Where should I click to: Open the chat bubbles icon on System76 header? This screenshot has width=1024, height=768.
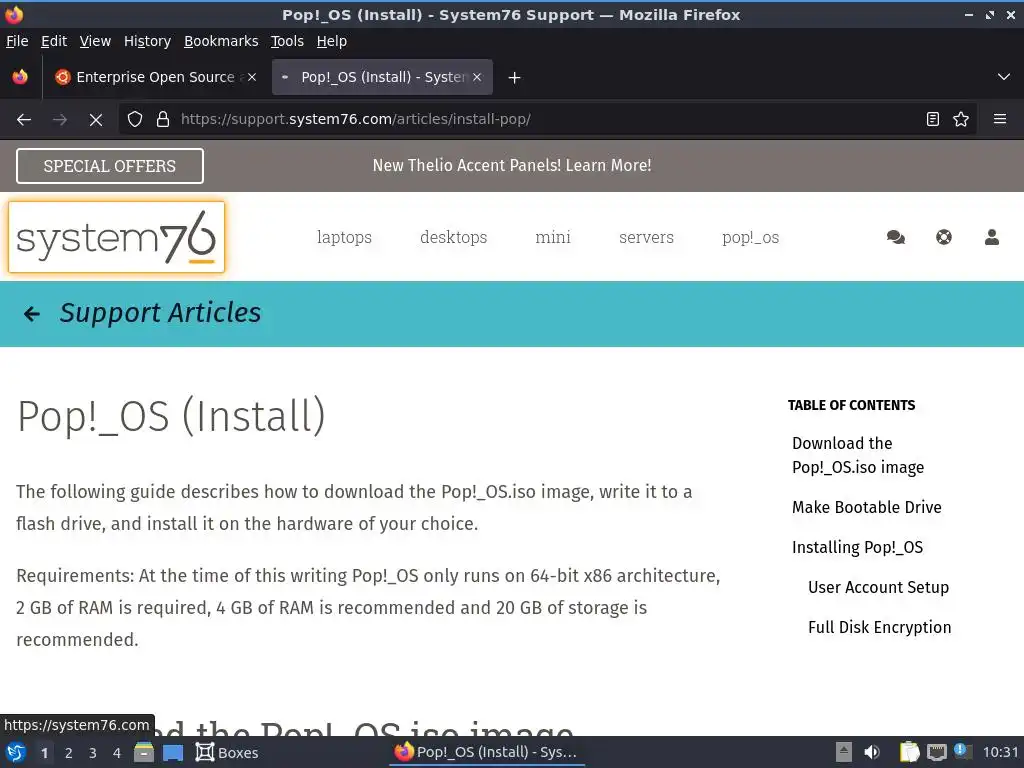tap(895, 237)
